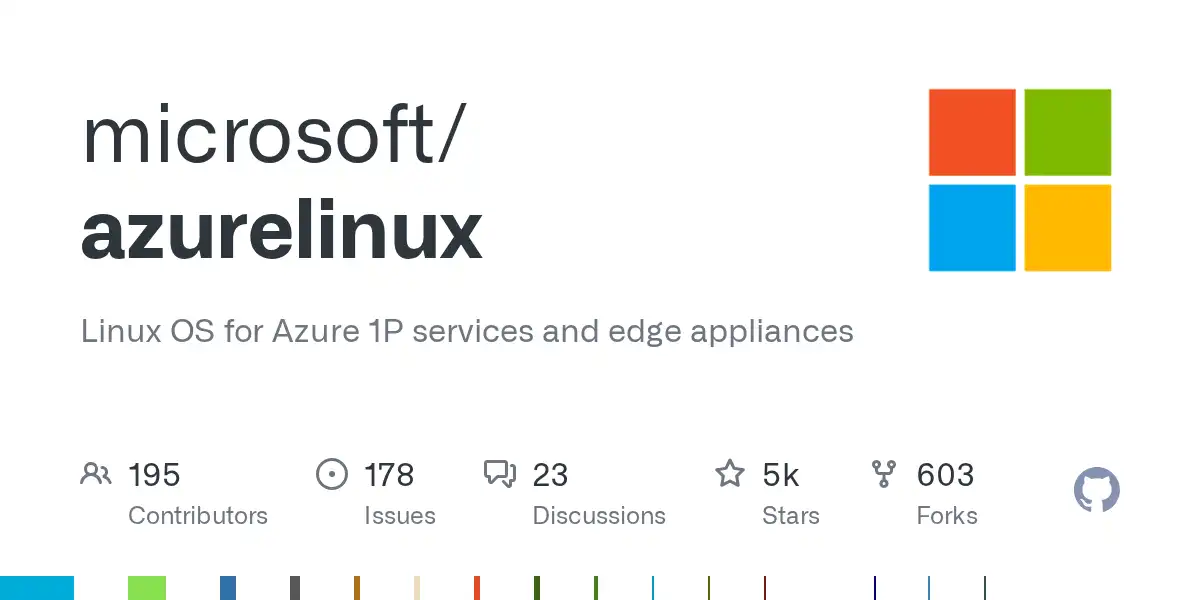Click the Contributors people icon
The height and width of the screenshot is (600, 1200).
point(96,474)
